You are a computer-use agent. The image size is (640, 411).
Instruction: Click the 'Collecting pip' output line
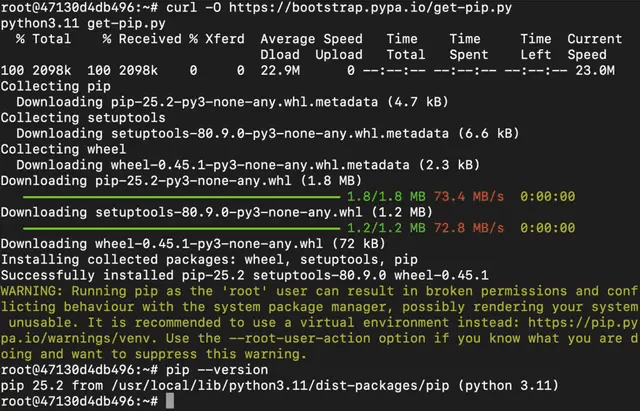click(x=56, y=87)
